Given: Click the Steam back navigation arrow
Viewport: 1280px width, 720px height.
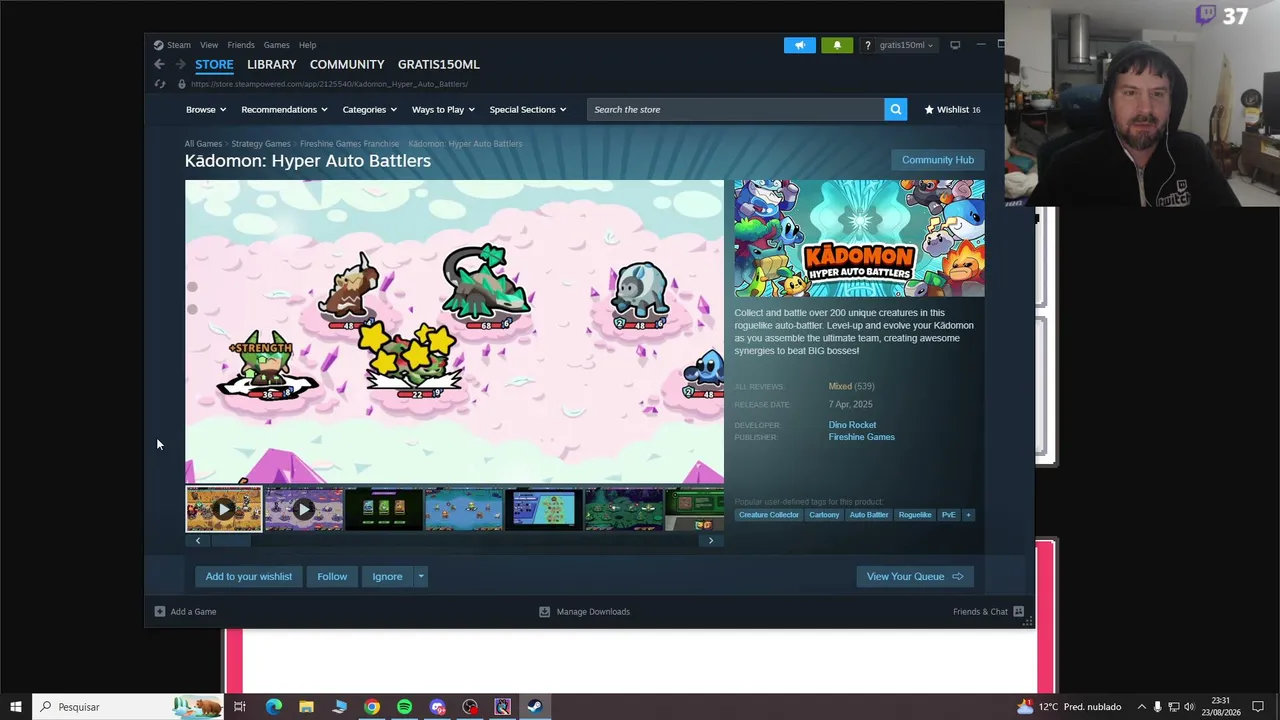Looking at the screenshot, I should click(159, 64).
